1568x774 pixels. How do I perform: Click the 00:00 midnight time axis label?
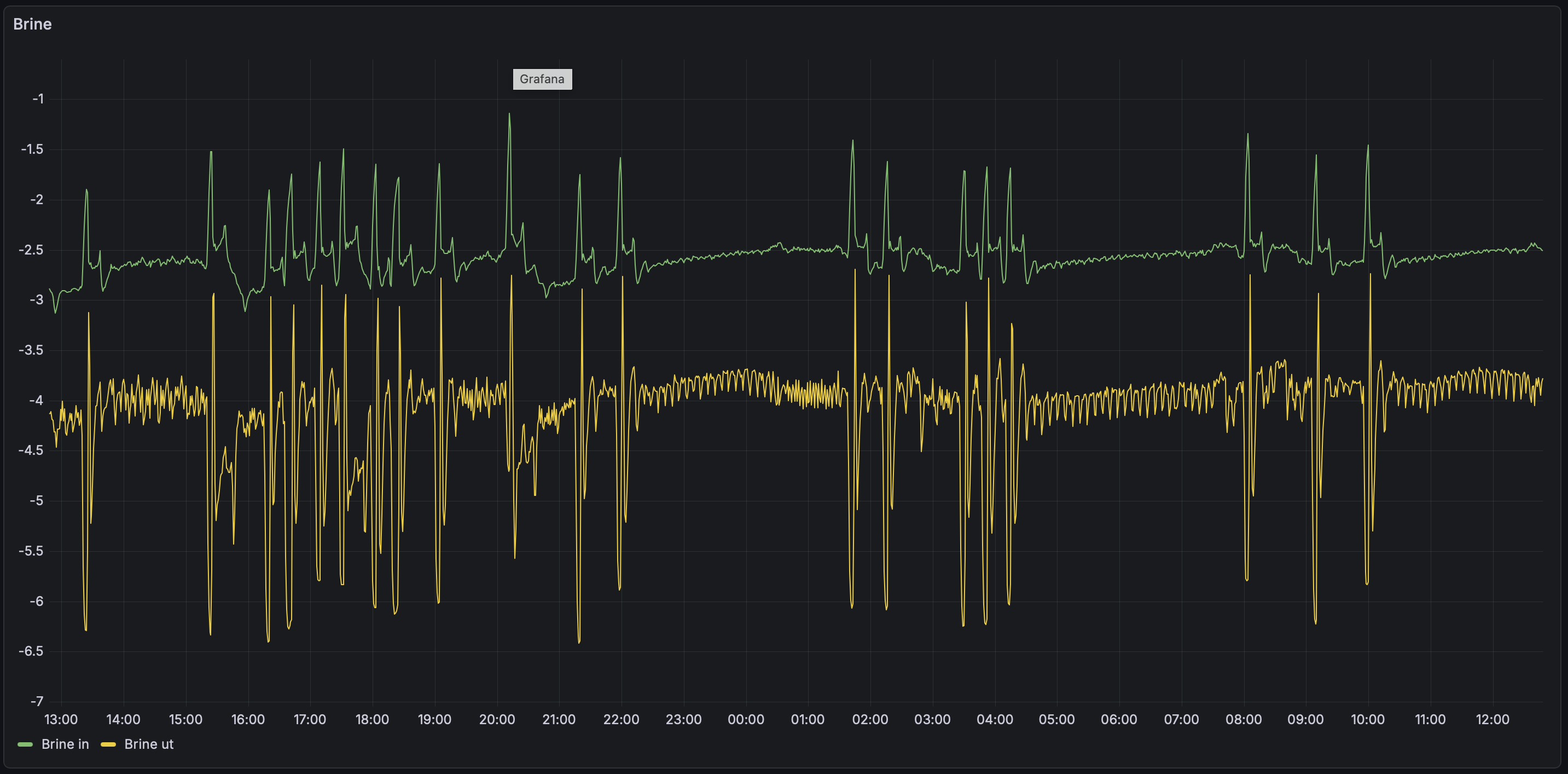746,719
